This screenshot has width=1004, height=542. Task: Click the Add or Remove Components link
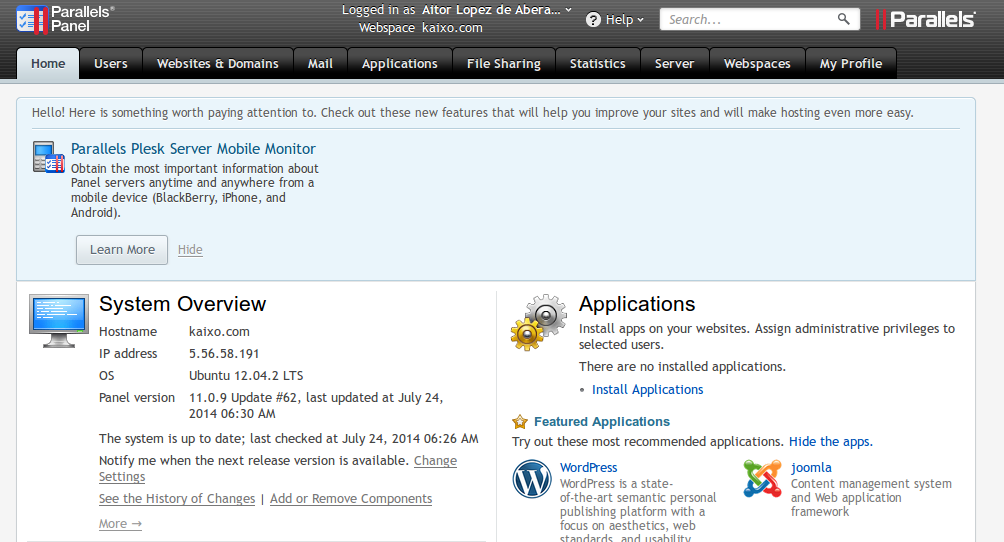(x=351, y=499)
